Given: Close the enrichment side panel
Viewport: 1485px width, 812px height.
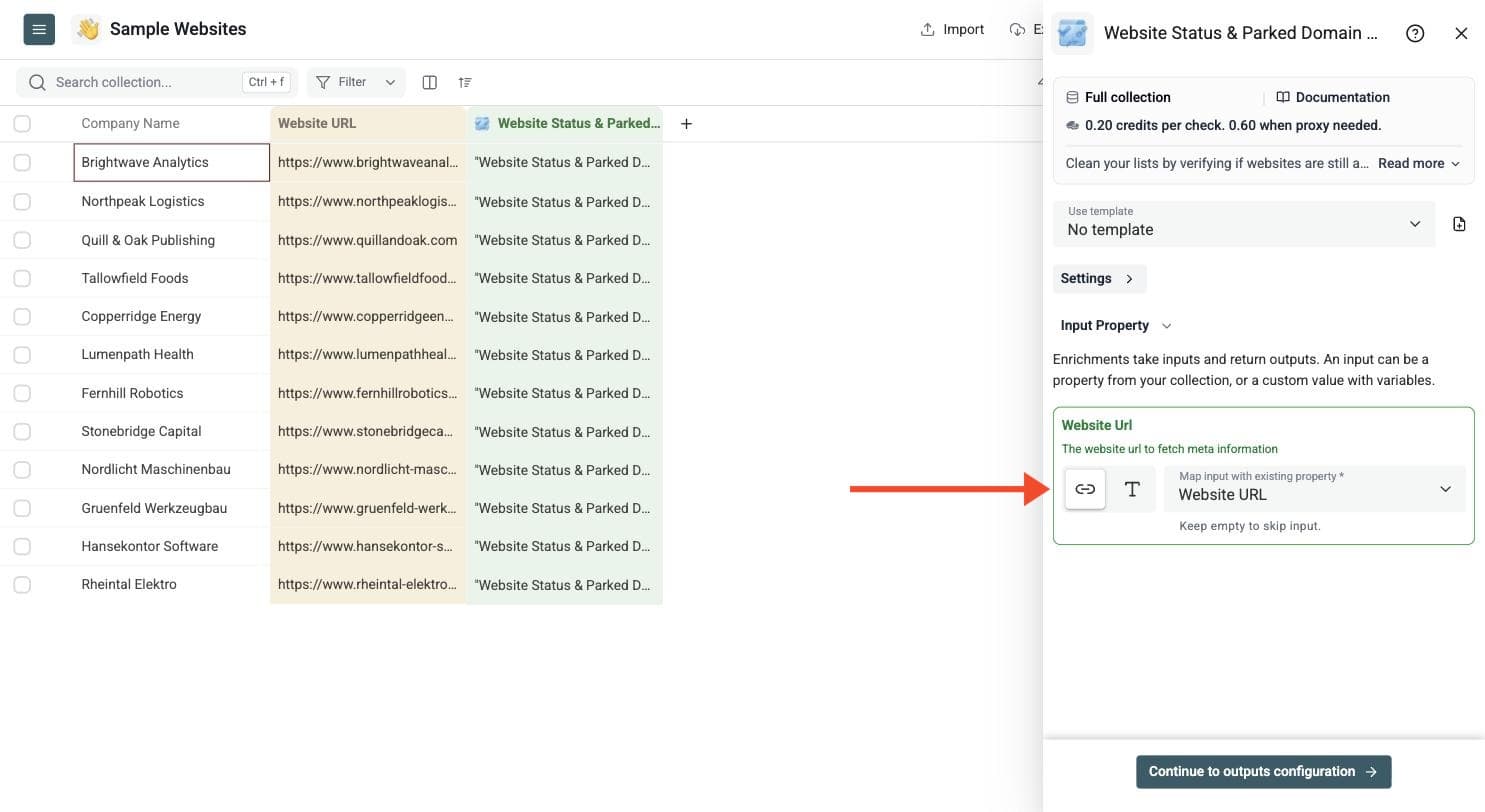Looking at the screenshot, I should tap(1461, 33).
